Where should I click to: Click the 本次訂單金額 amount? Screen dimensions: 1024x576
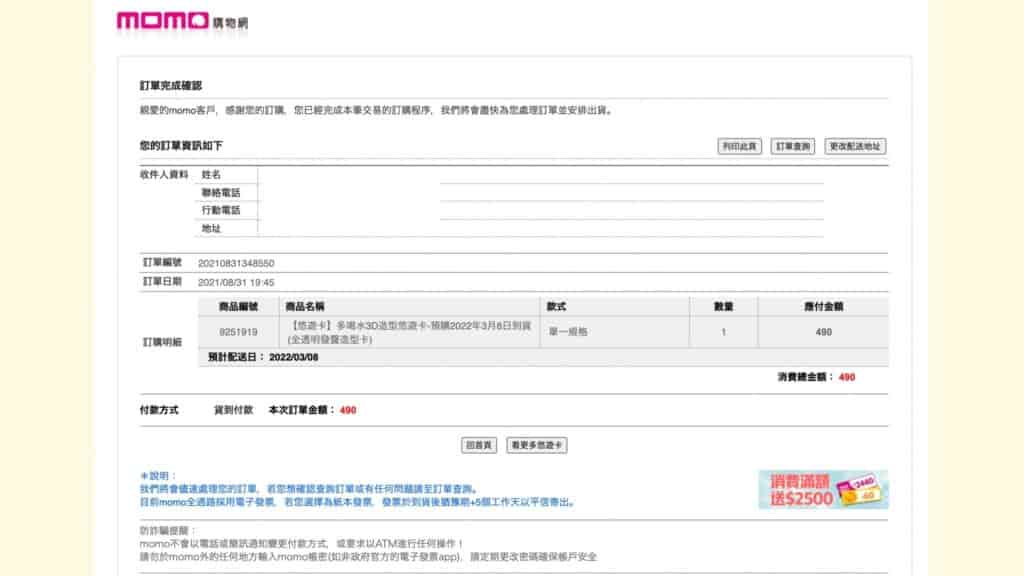(347, 410)
